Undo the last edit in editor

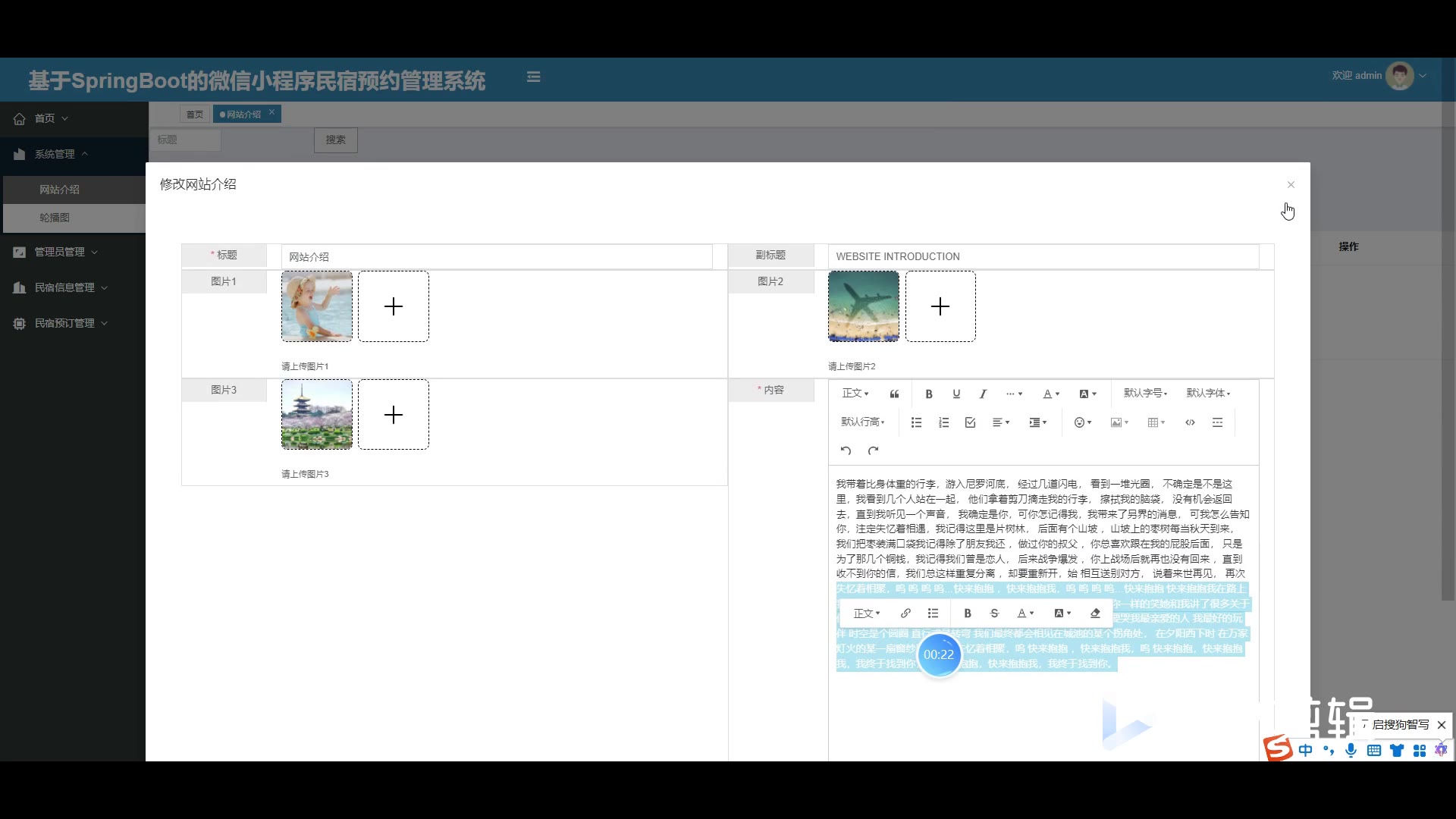(x=846, y=450)
